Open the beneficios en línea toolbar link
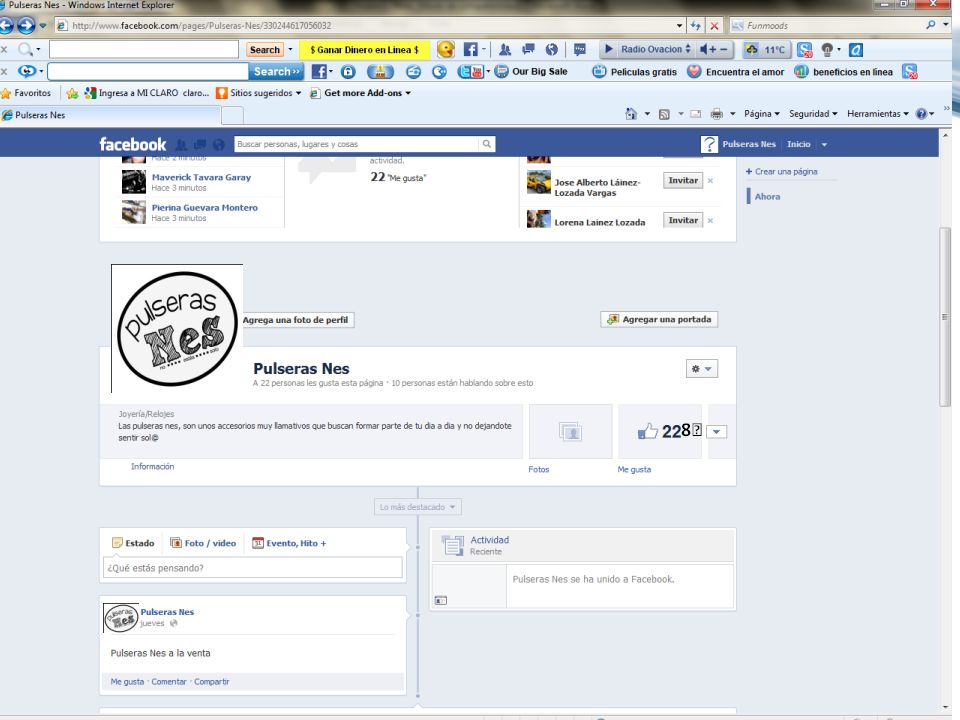This screenshot has height=720, width=960. tap(843, 72)
